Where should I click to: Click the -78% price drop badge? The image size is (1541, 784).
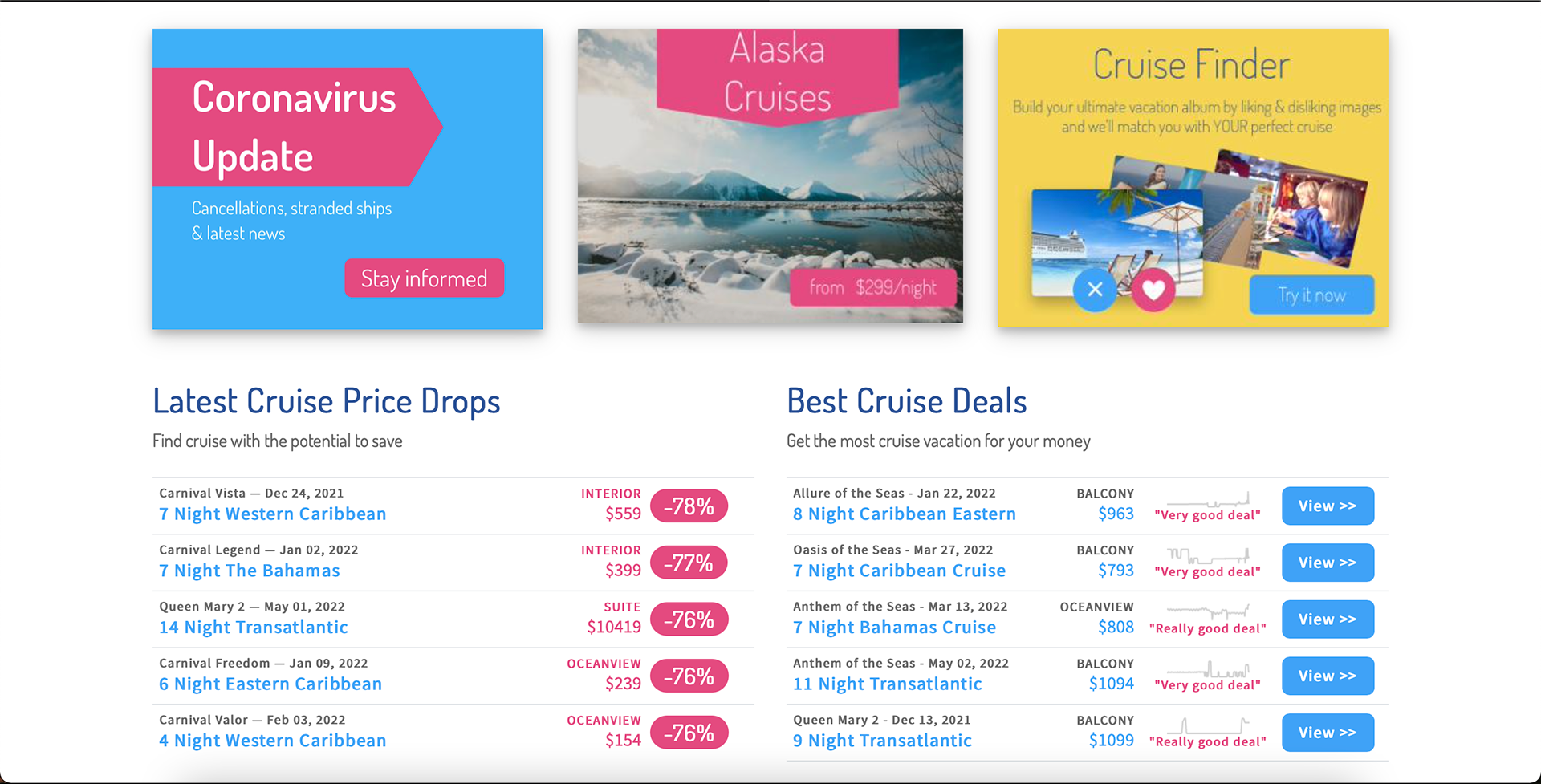pos(689,506)
